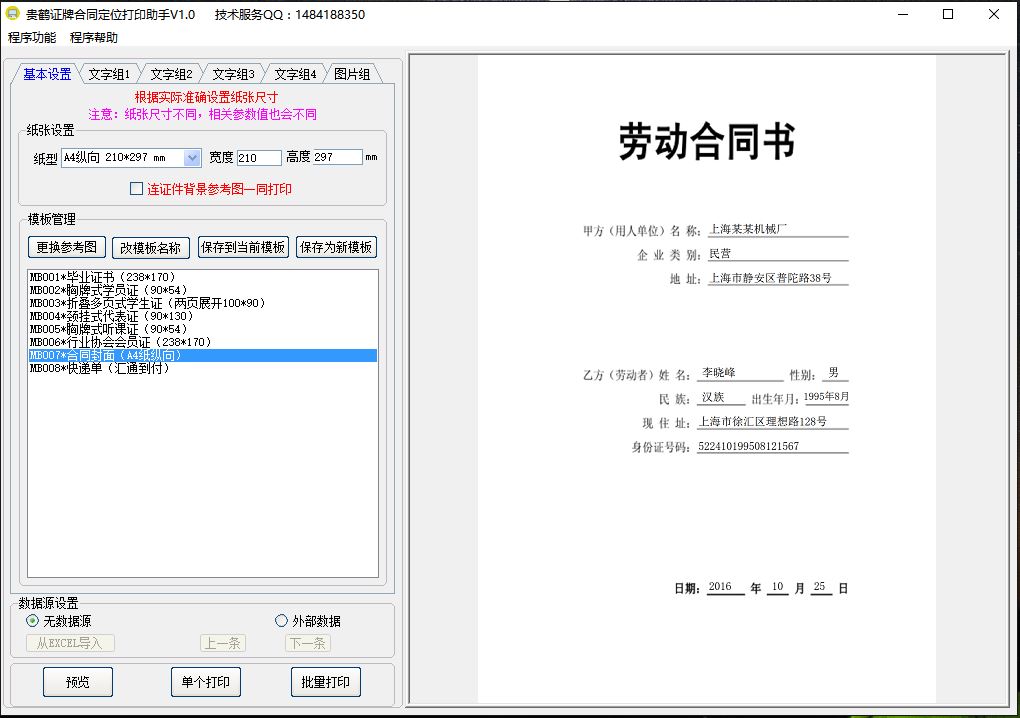Select template MB005*胸牌式听课证
Image resolution: width=1020 pixels, height=718 pixels.
(202, 329)
